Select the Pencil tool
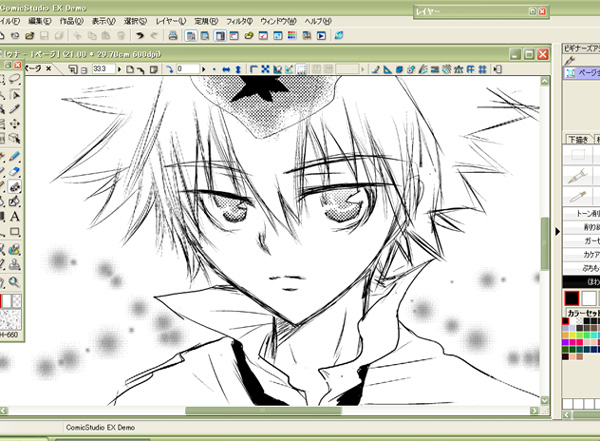Viewport: 600px width, 441px height. 15,156
